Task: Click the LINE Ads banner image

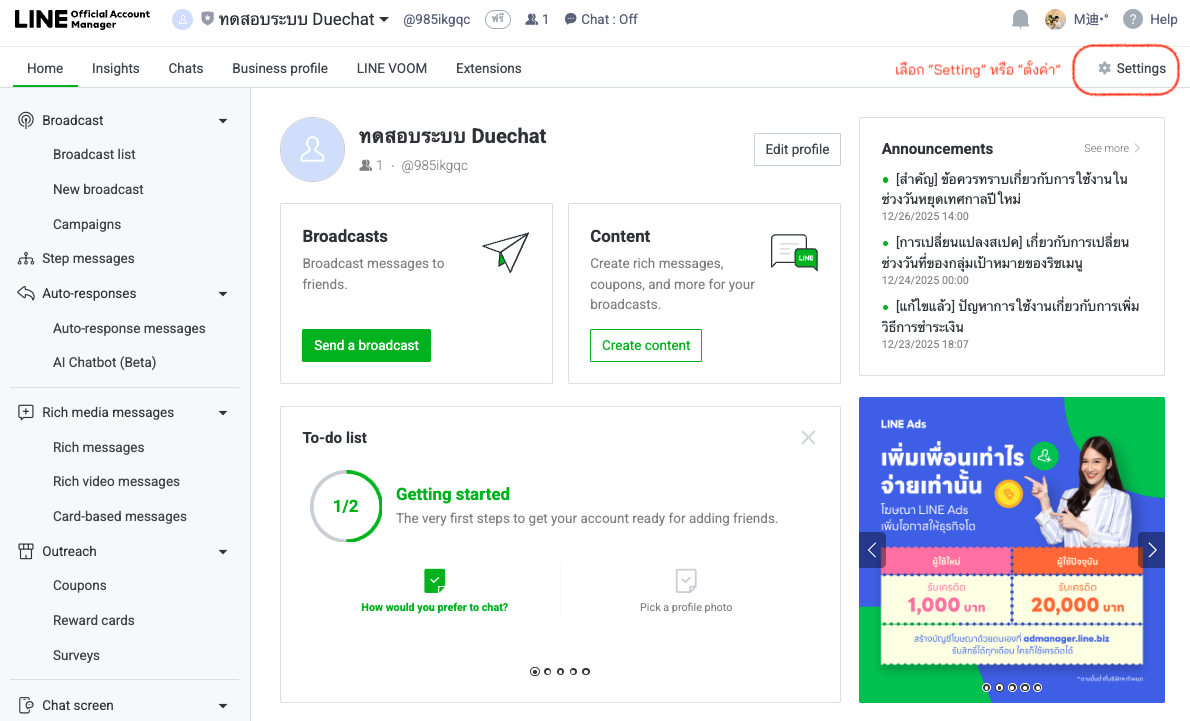Action: [x=1012, y=549]
